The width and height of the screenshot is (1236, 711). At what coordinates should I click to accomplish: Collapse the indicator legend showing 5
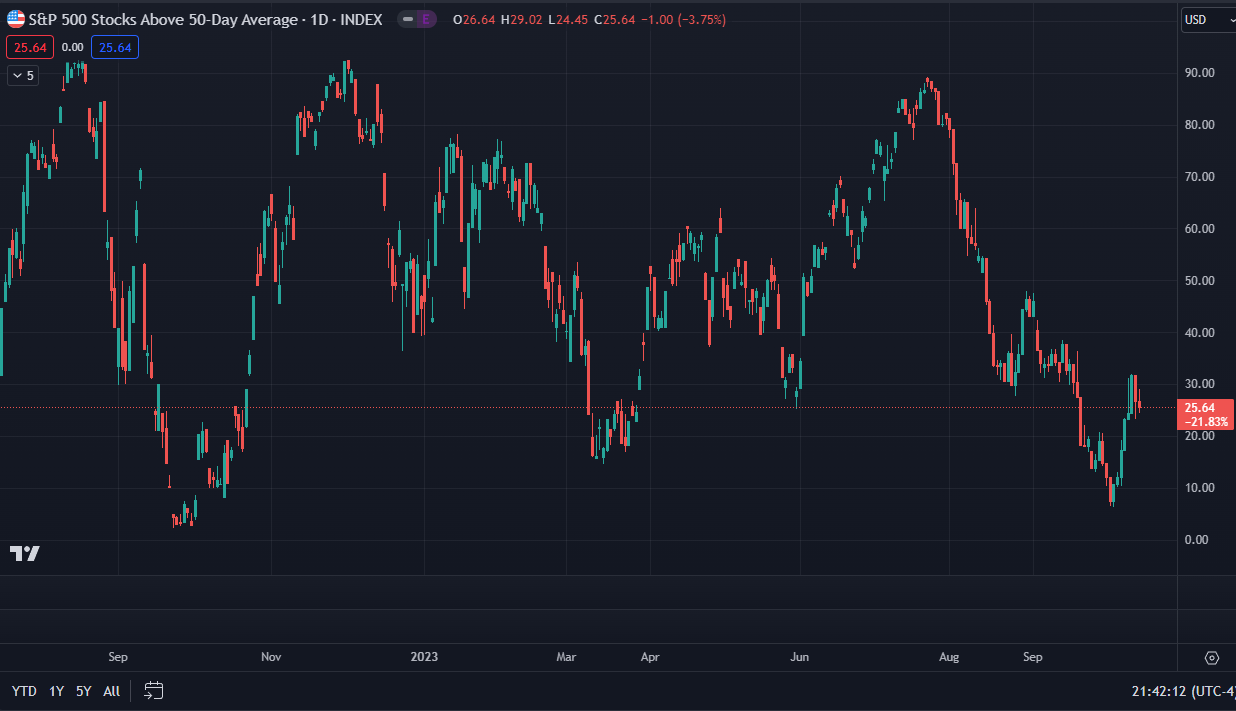pos(23,75)
